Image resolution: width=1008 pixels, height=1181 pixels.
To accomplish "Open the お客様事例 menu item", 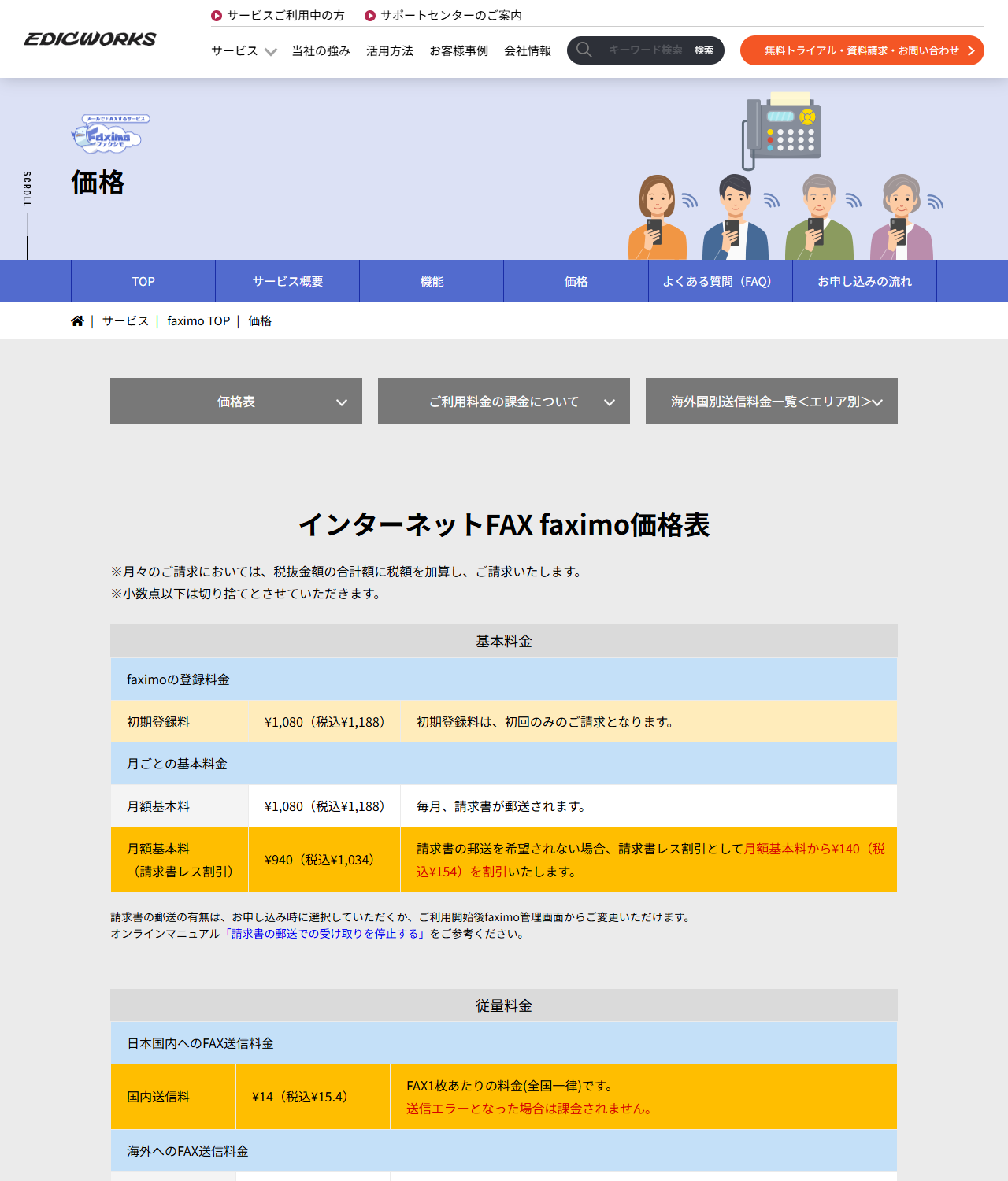I will [459, 50].
